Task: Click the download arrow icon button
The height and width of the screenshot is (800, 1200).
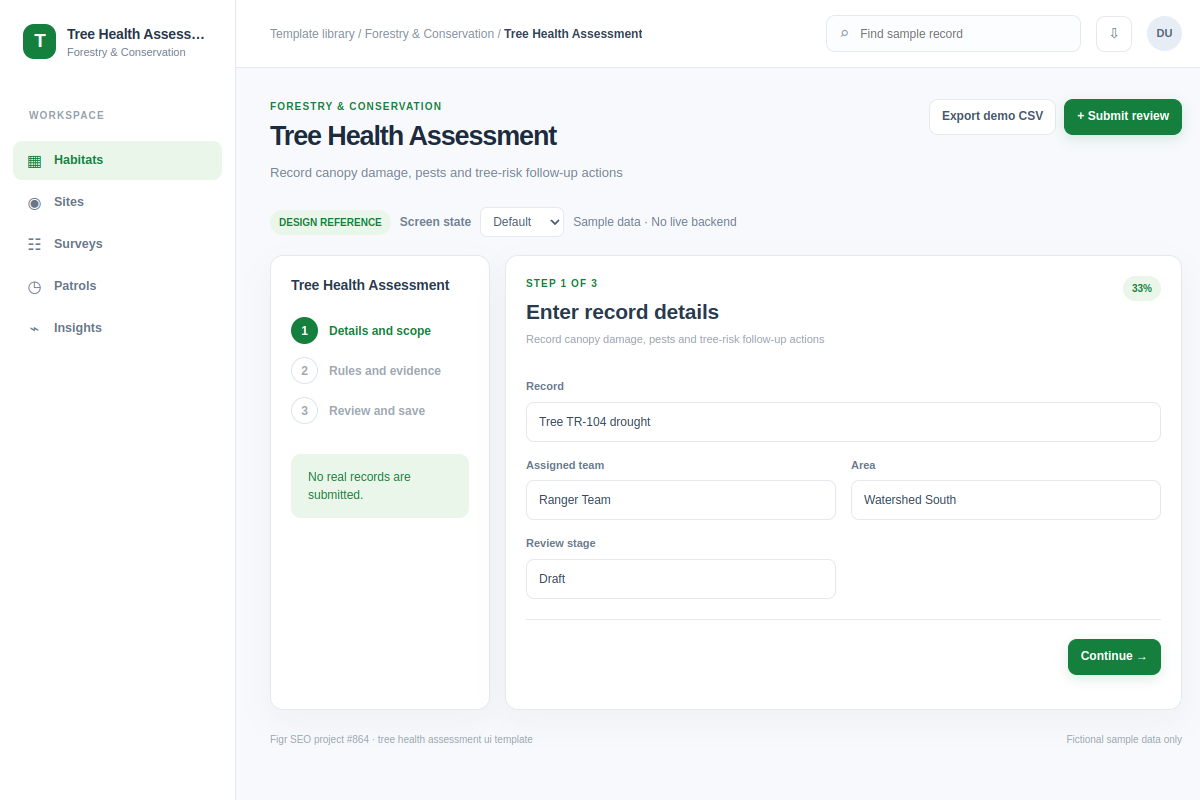Action: coord(1114,33)
